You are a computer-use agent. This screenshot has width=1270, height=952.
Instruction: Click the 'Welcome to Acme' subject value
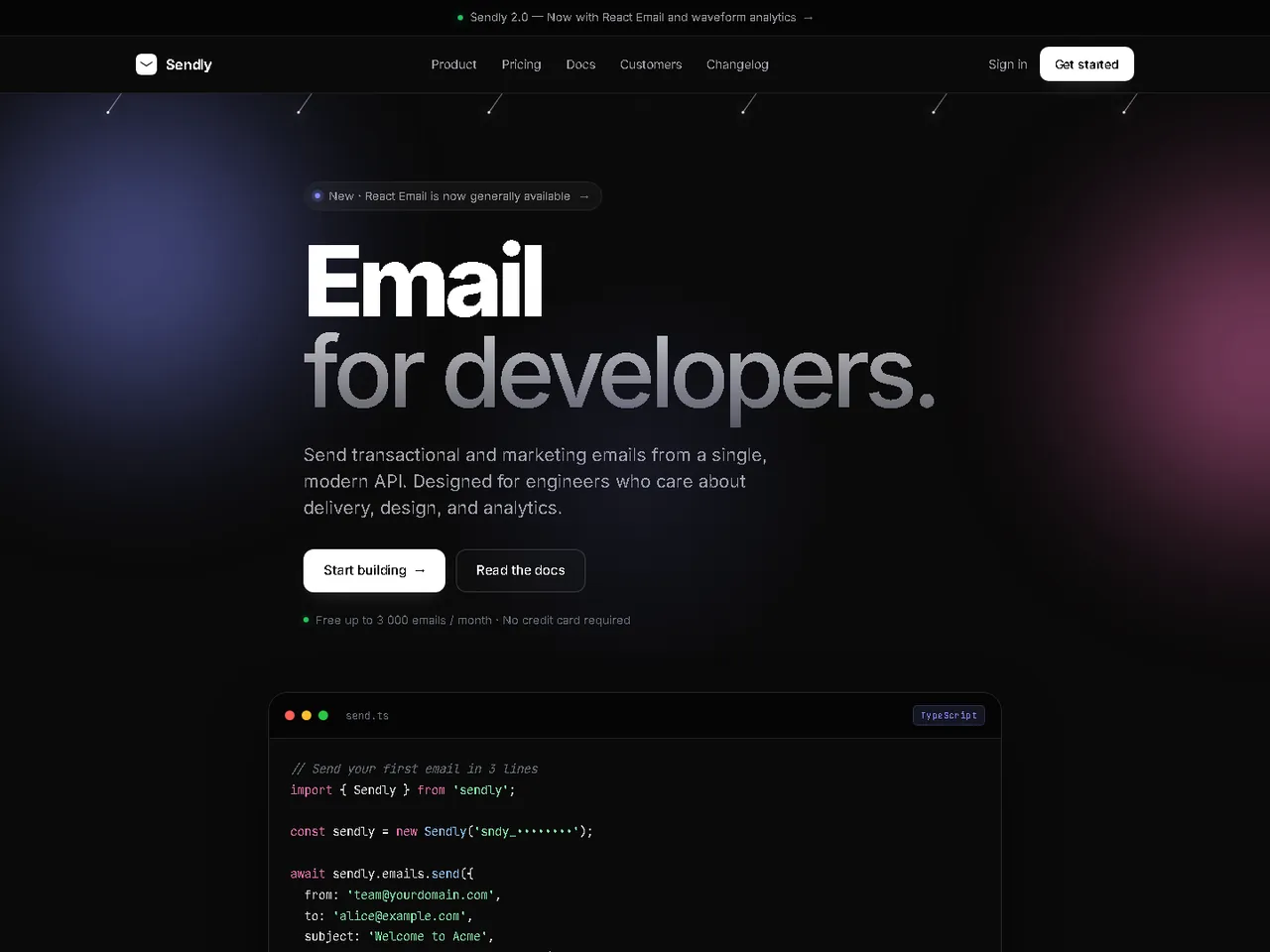[x=428, y=936]
